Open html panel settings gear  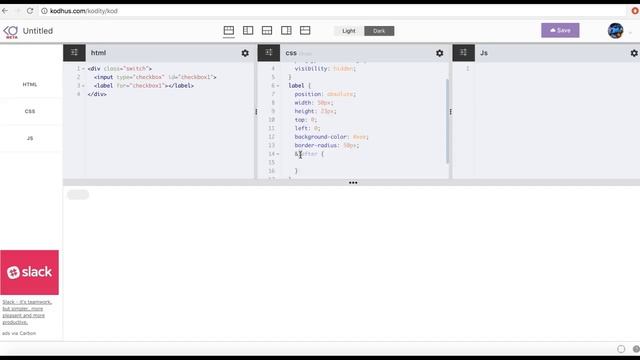(245, 53)
